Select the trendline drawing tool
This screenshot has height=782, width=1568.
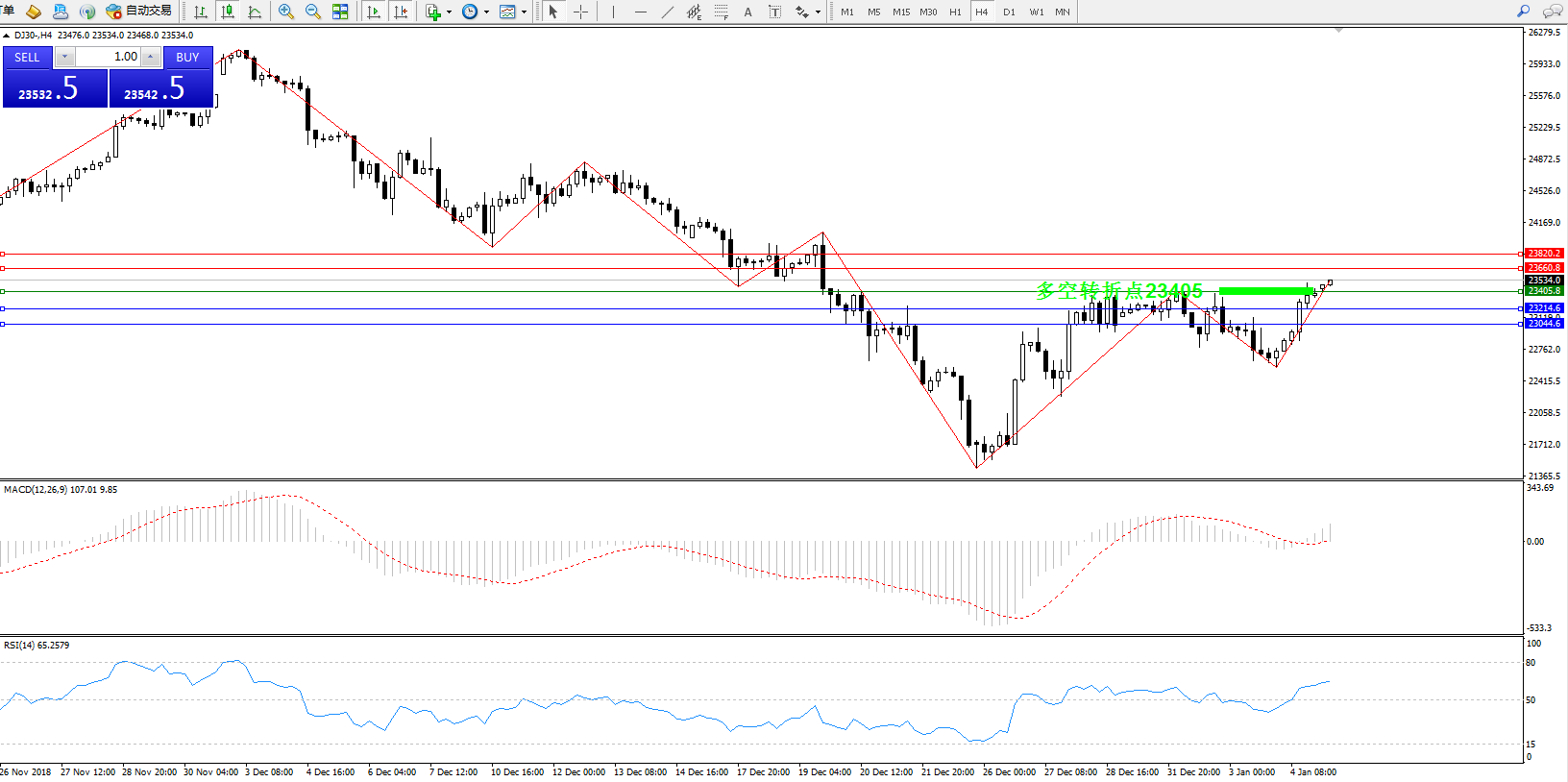point(668,12)
